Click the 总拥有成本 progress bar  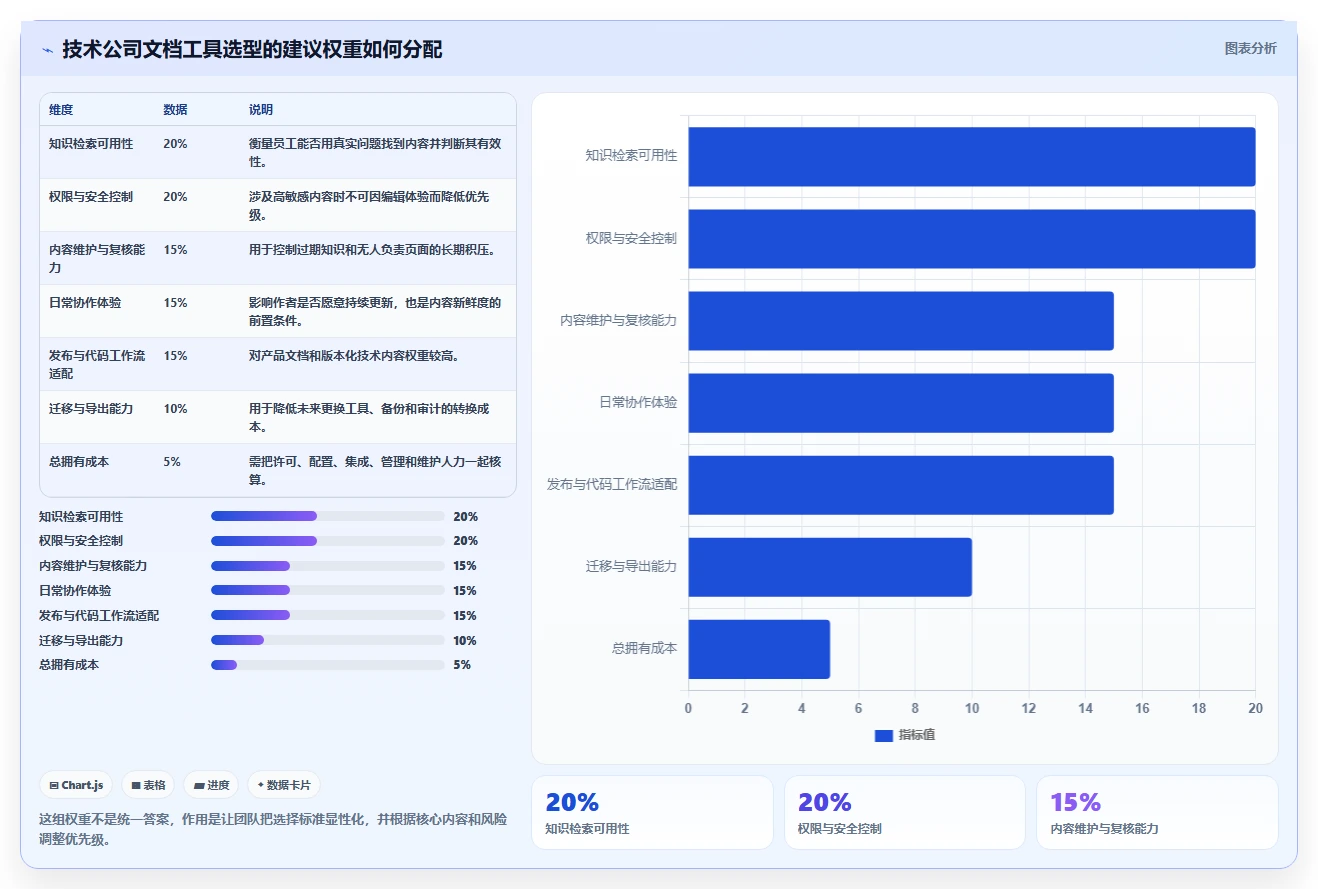328,665
